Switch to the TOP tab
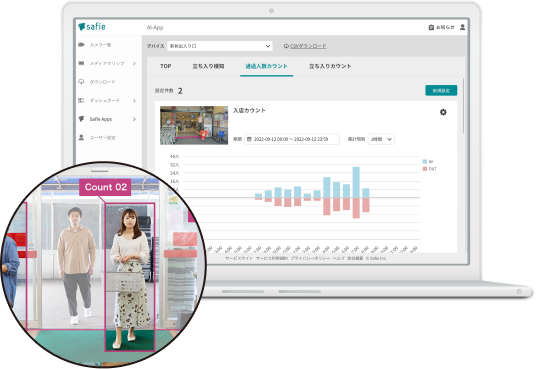 coord(166,66)
